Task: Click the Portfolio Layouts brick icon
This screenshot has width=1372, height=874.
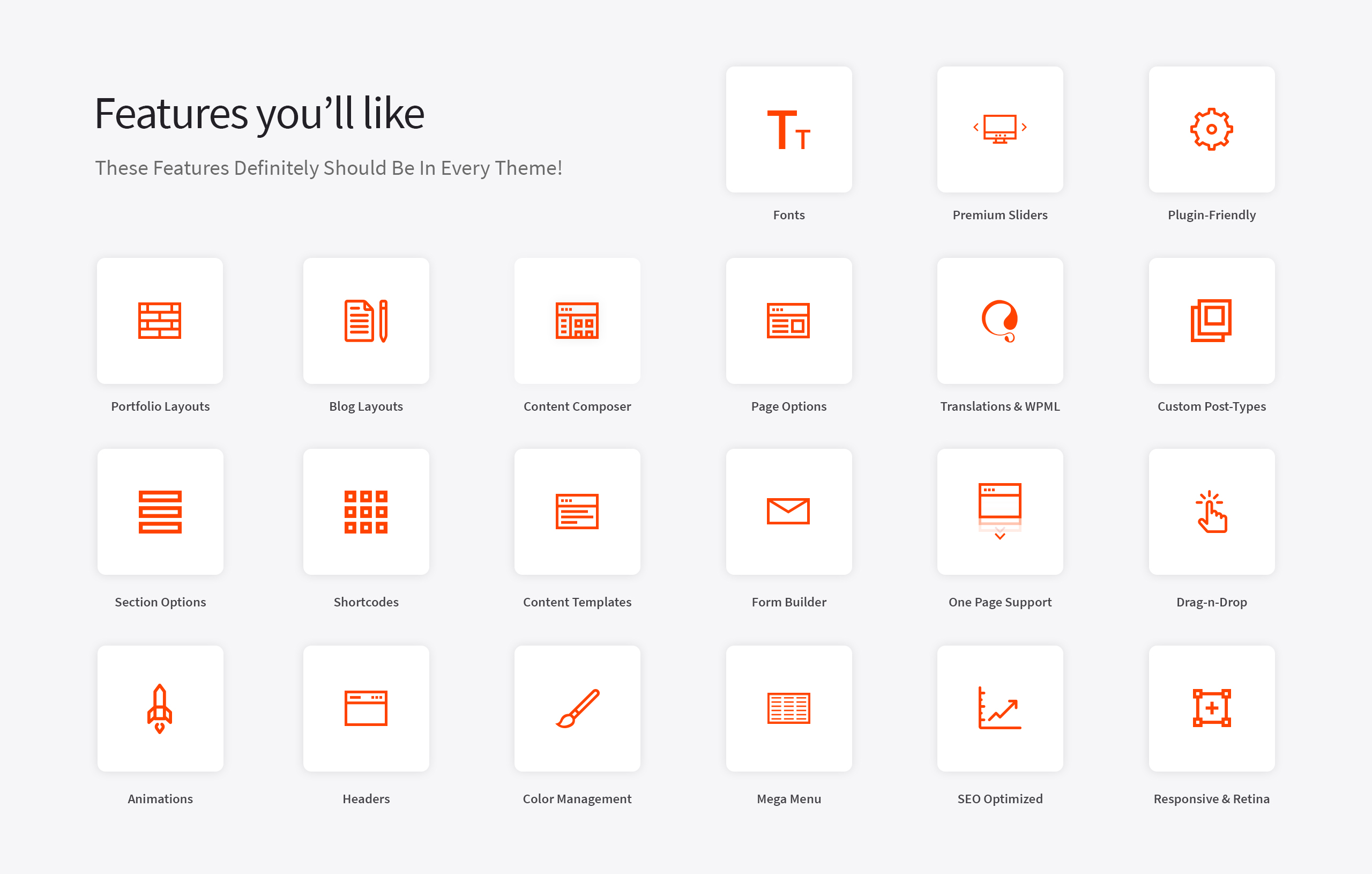Action: (x=160, y=321)
